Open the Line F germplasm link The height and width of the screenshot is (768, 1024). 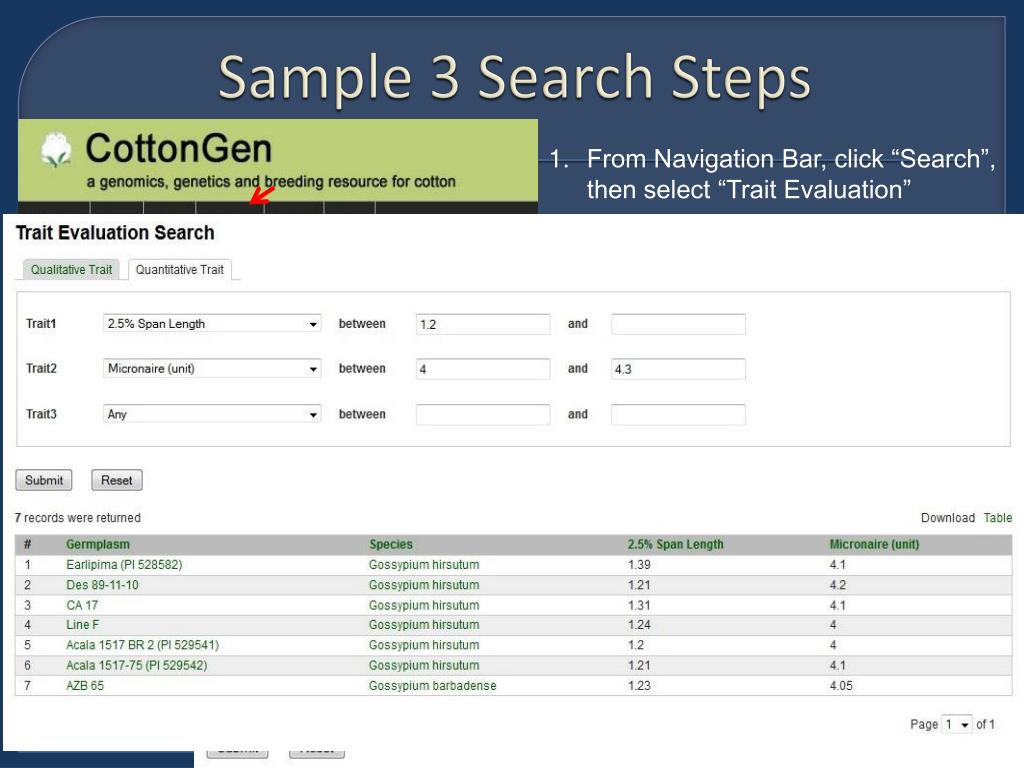pos(82,624)
